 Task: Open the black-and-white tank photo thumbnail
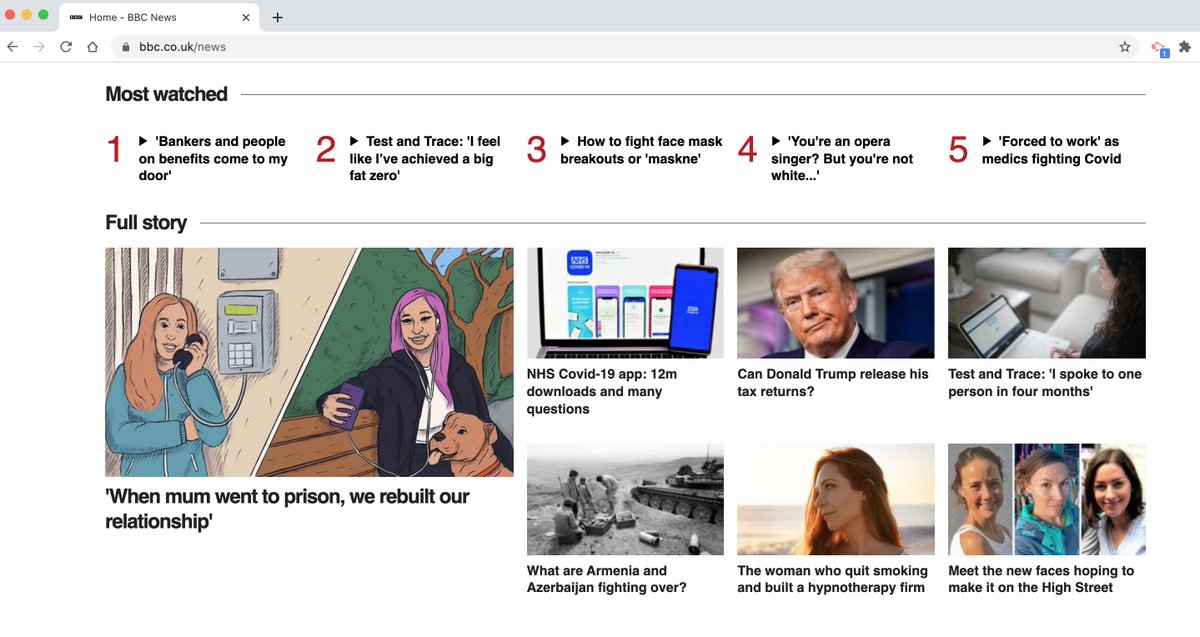coord(625,499)
